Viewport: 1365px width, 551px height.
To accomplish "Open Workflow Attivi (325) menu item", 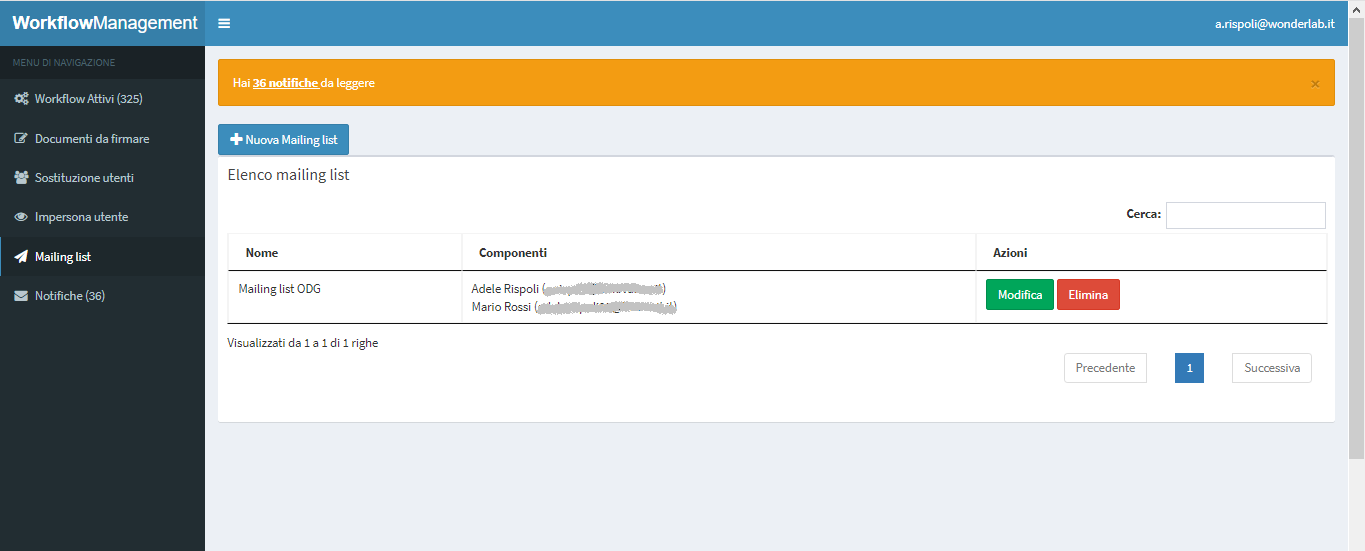I will pos(88,99).
